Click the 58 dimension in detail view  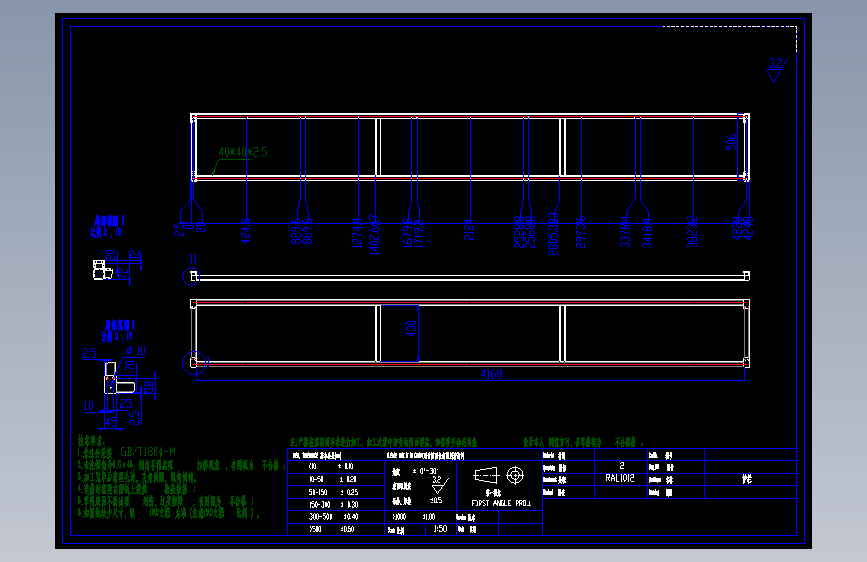(x=149, y=387)
